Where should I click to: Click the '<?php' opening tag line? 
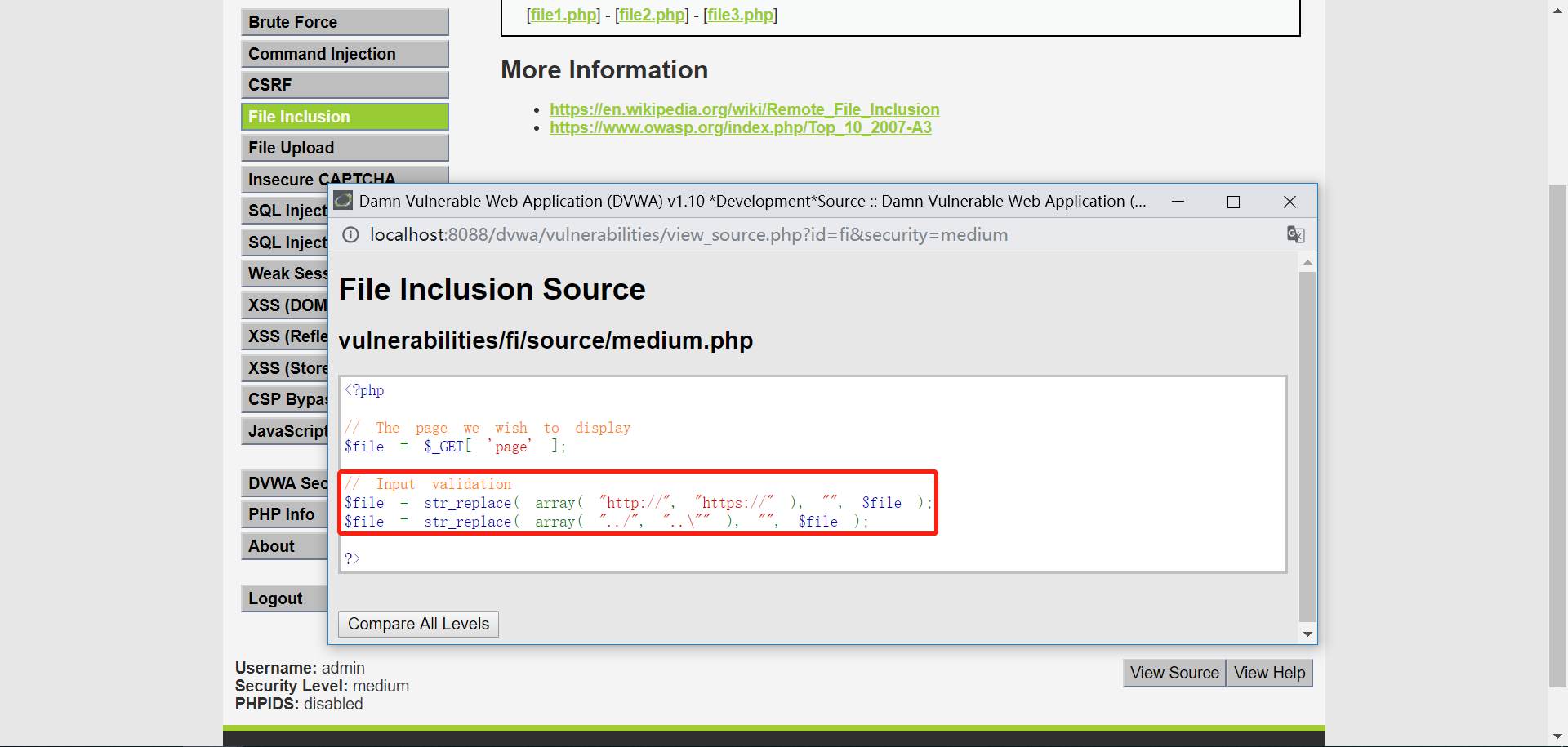coord(364,390)
